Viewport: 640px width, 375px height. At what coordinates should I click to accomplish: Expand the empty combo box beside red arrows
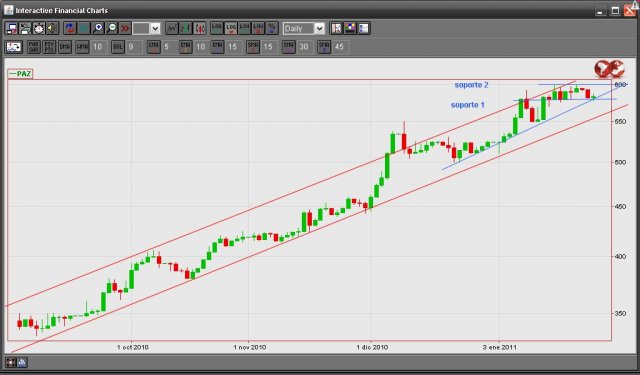click(146, 29)
